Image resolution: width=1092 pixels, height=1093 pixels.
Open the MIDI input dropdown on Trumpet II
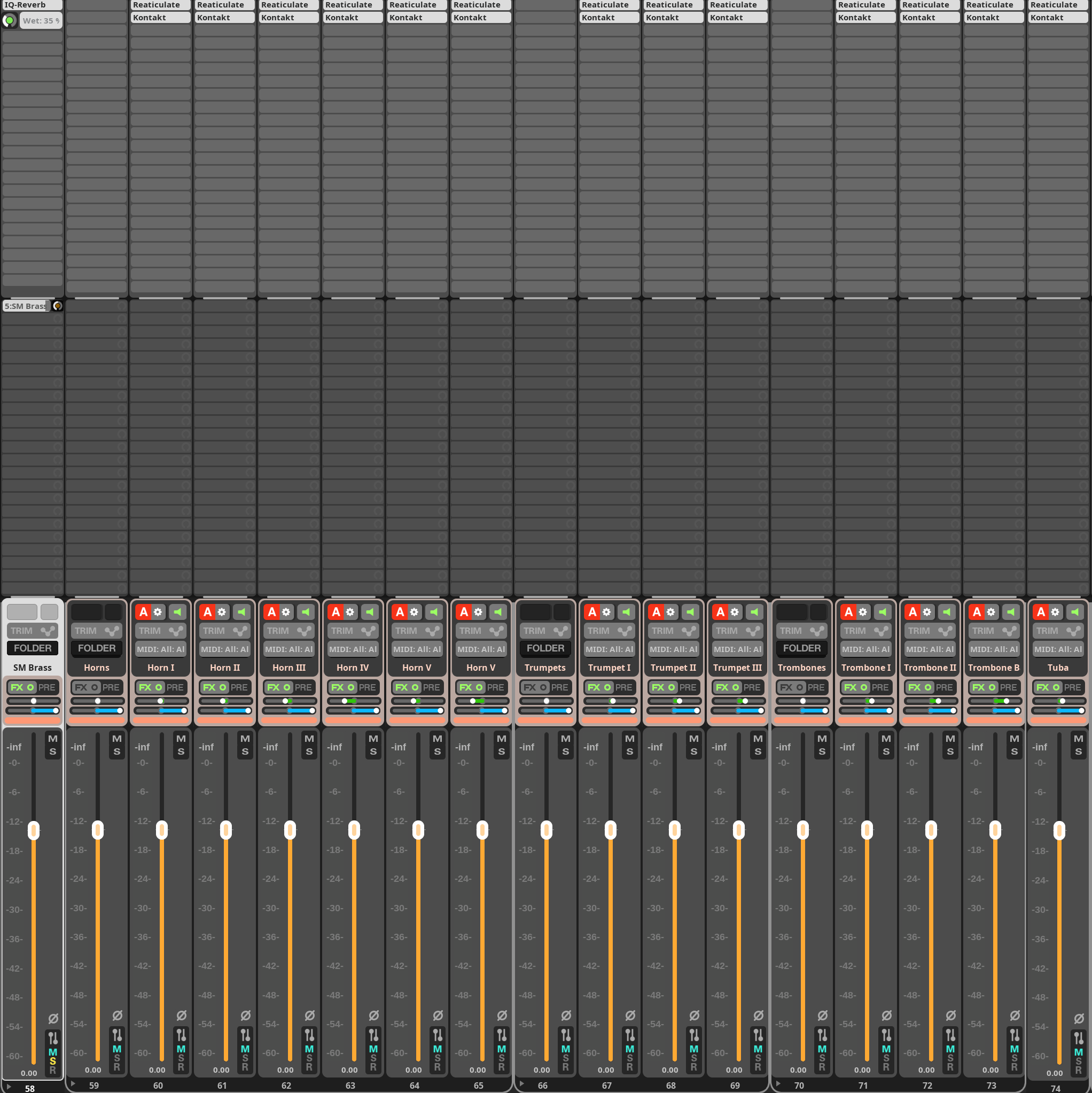673,649
